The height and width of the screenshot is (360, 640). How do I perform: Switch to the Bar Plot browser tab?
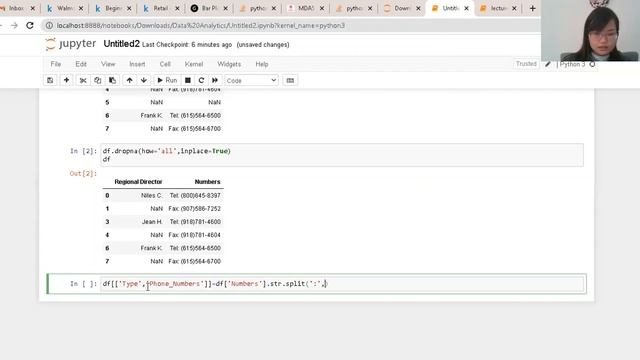(x=209, y=8)
